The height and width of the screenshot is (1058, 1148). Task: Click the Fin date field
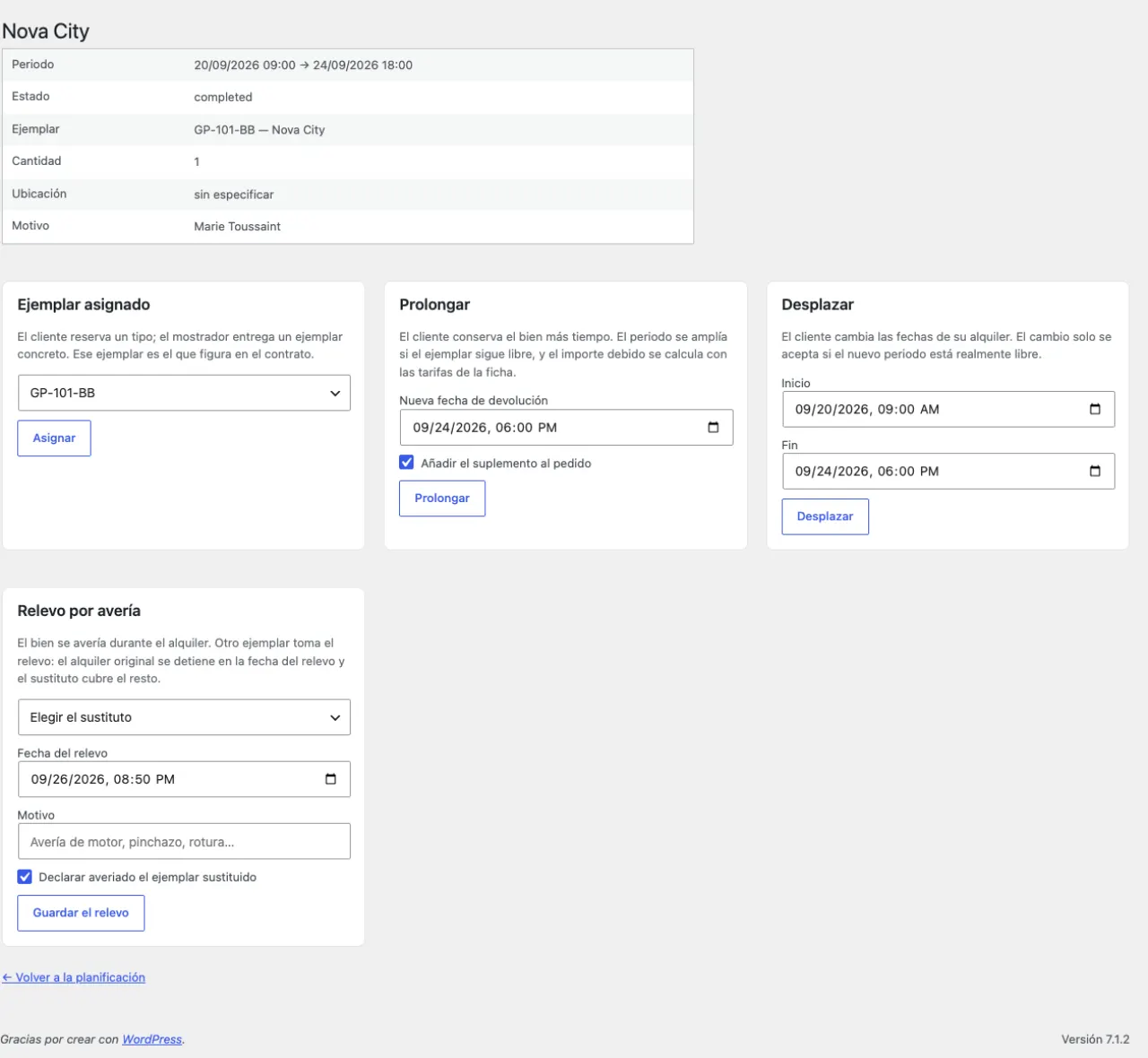(x=948, y=472)
